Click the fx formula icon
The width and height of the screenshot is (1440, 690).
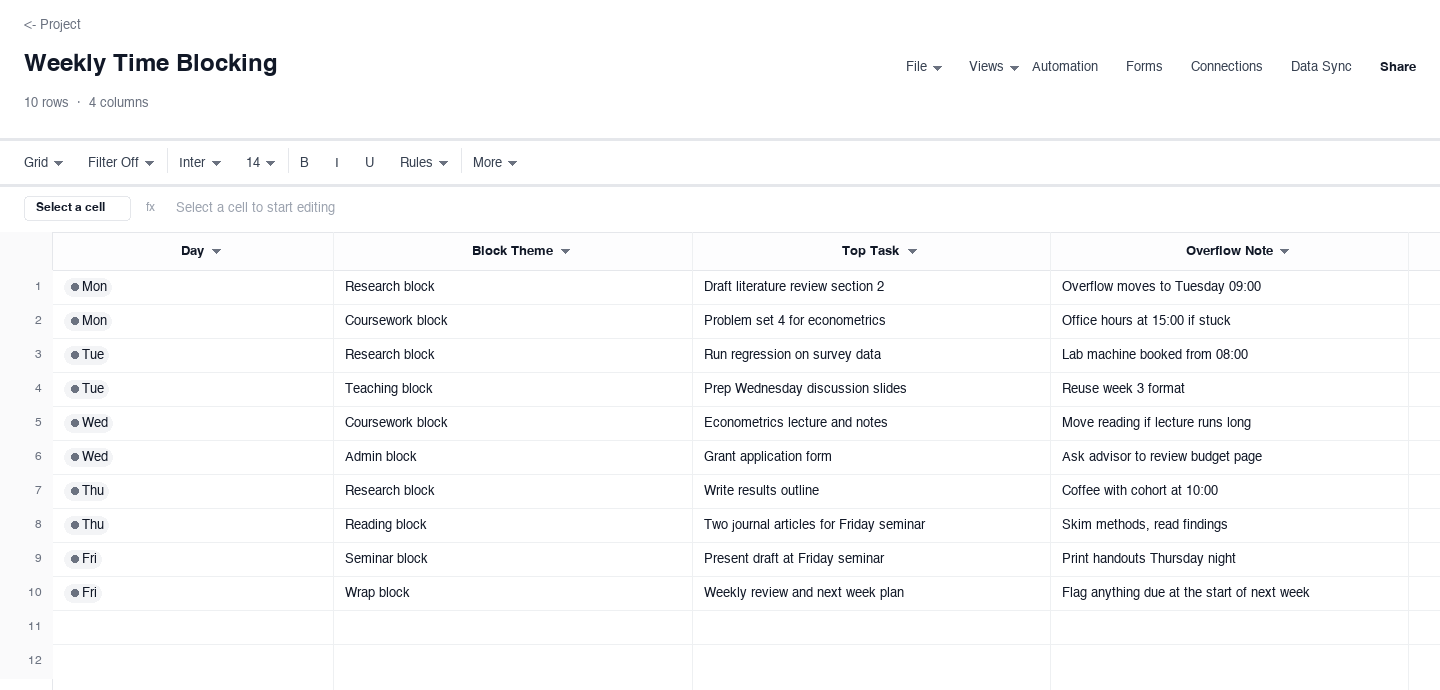(151, 208)
